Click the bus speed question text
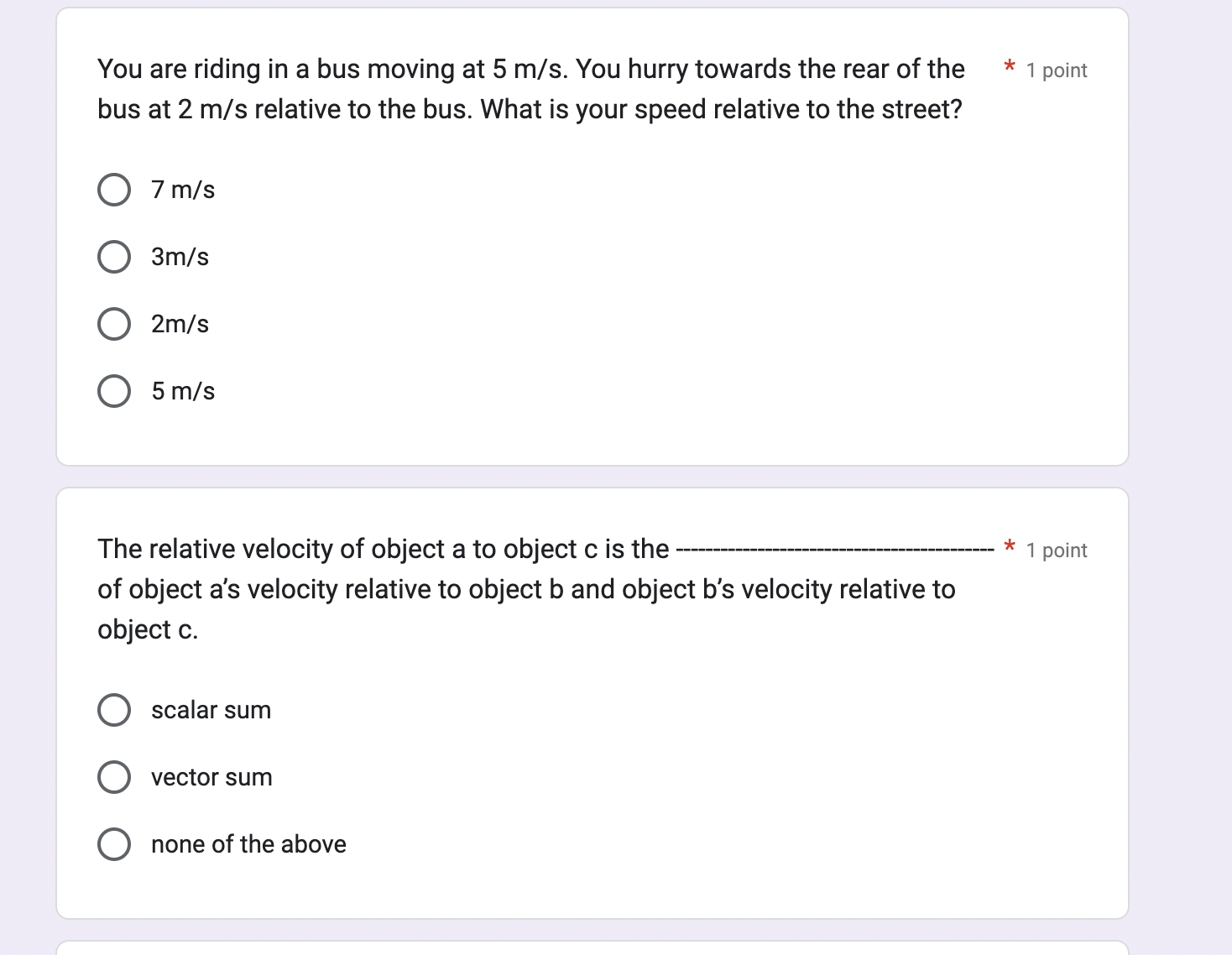This screenshot has width=1232, height=955. 529,88
